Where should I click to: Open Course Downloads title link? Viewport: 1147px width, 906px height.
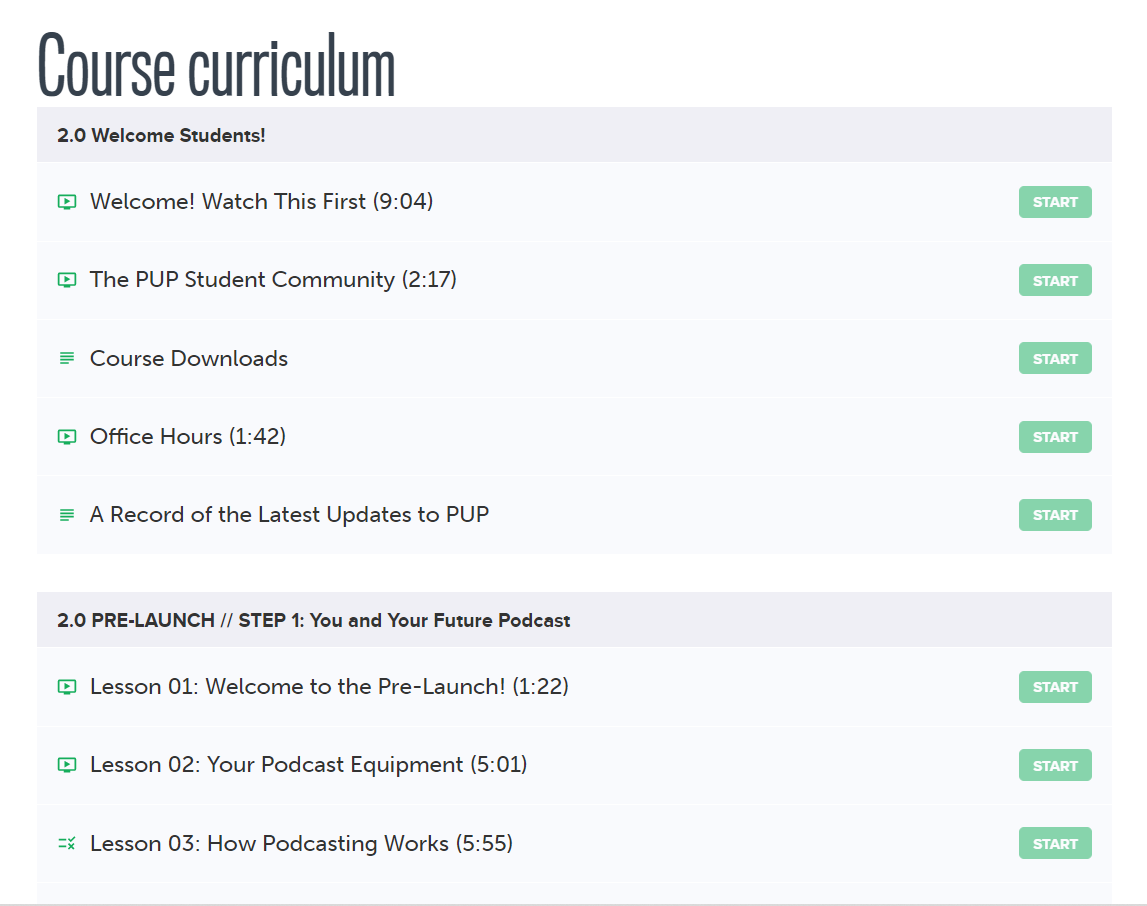pos(189,358)
